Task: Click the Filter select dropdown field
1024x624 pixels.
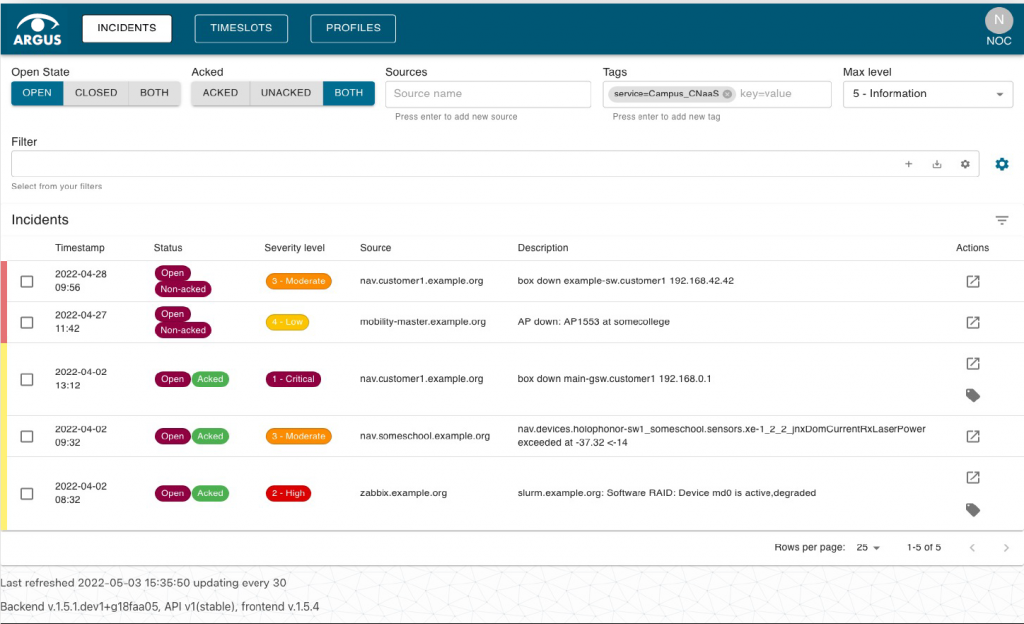Action: [450, 164]
